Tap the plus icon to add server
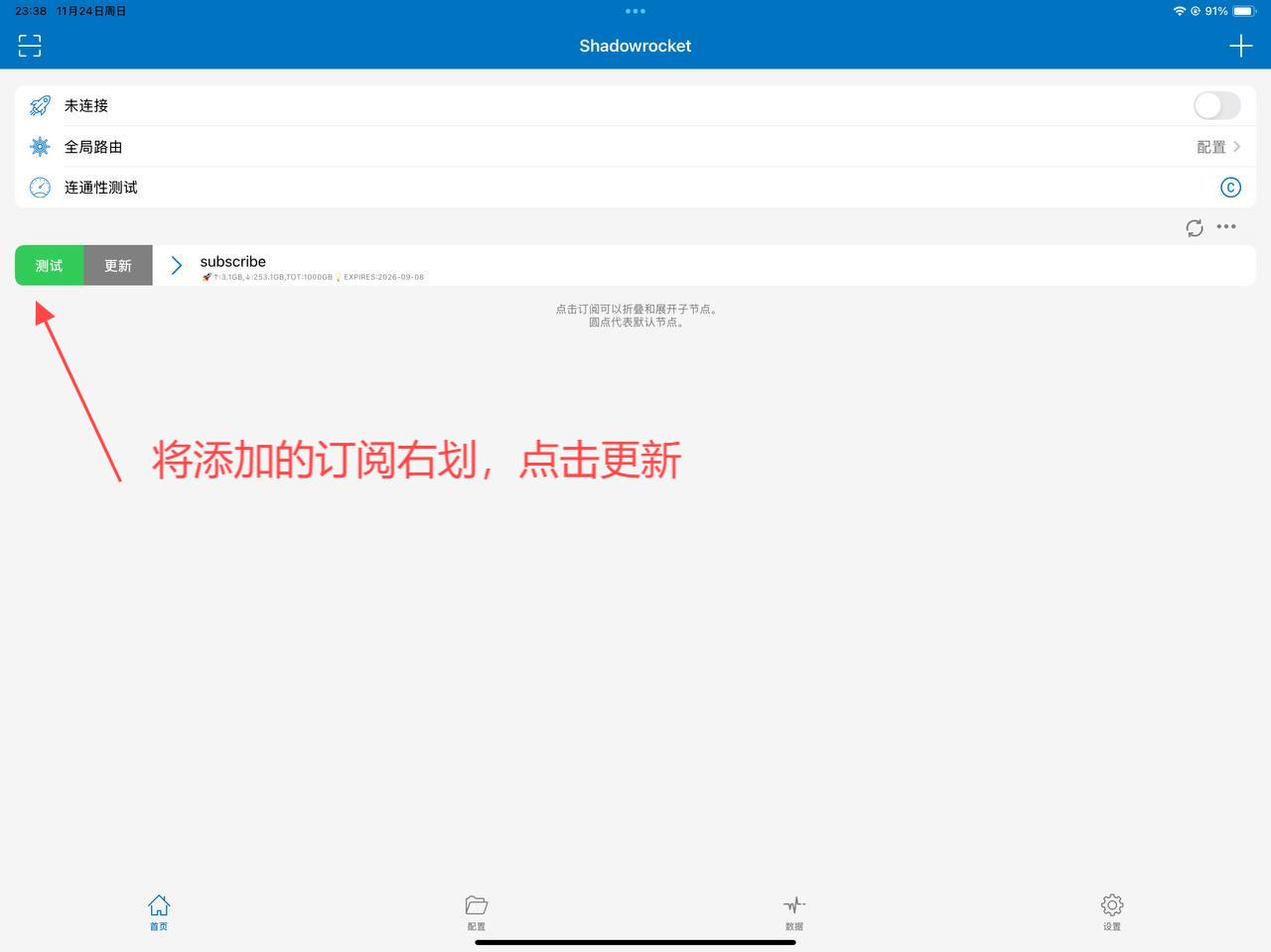This screenshot has height=952, width=1271. [1240, 46]
